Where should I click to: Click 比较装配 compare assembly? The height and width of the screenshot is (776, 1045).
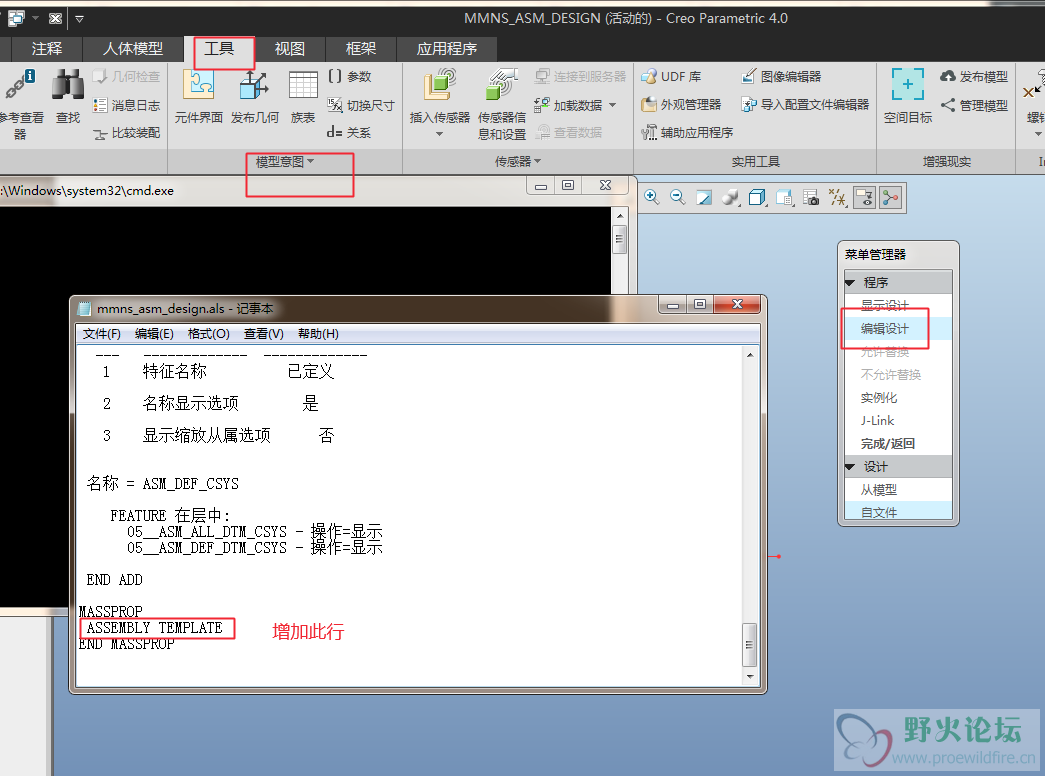click(x=127, y=133)
